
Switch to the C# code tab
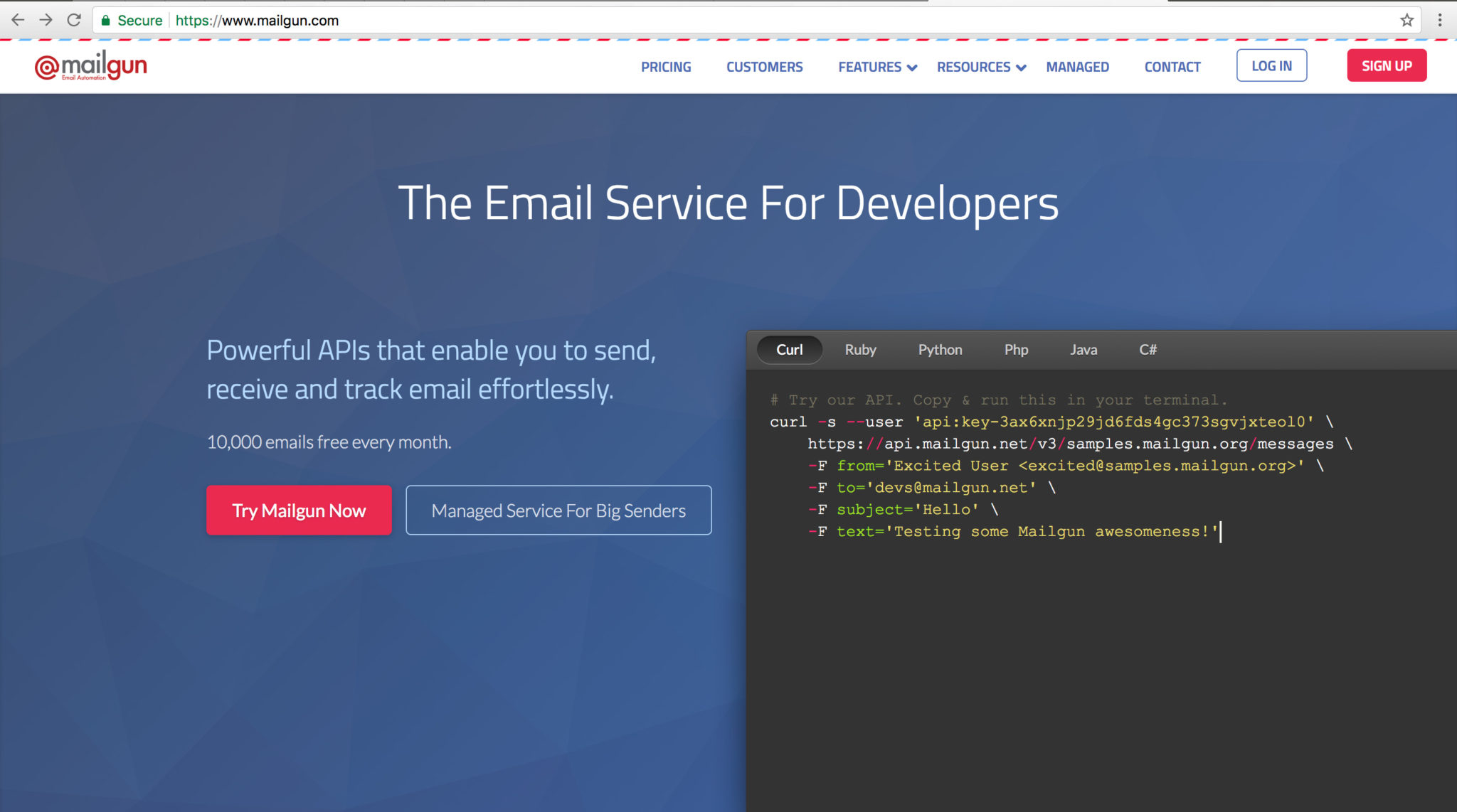(1148, 350)
